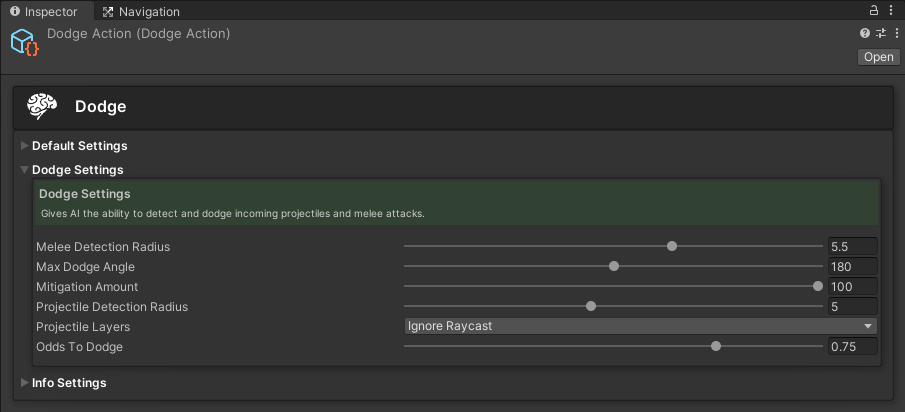This screenshot has height=412, width=905.
Task: Click the Mitigation Amount value field
Action: point(852,286)
